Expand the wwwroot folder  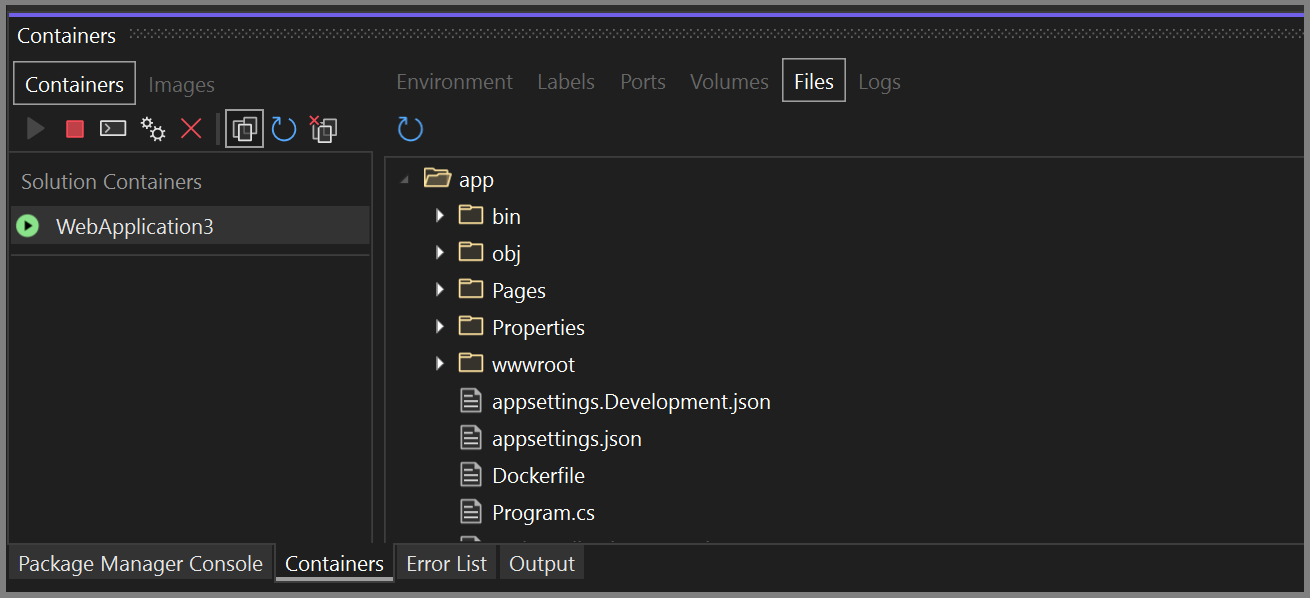click(440, 363)
